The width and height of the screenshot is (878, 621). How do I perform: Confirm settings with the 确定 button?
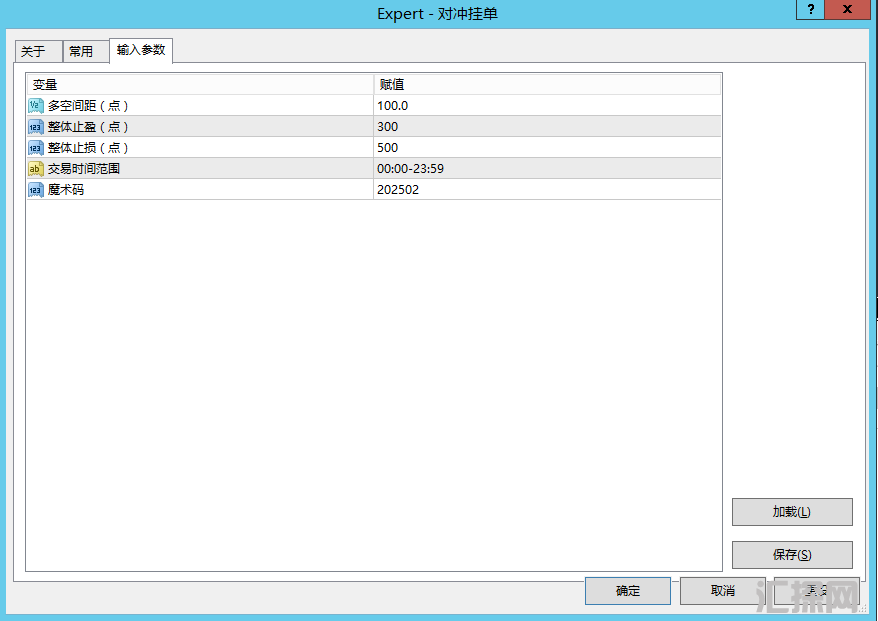pyautogui.click(x=628, y=591)
